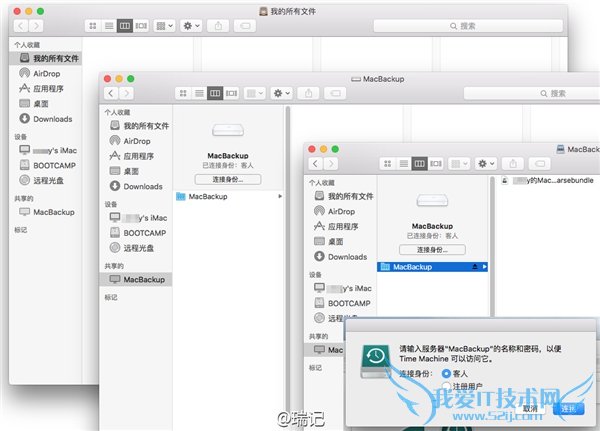Screen dimensions: 600x431
Task: Select cover flow view in front MacBackup window
Action: pos(436,163)
